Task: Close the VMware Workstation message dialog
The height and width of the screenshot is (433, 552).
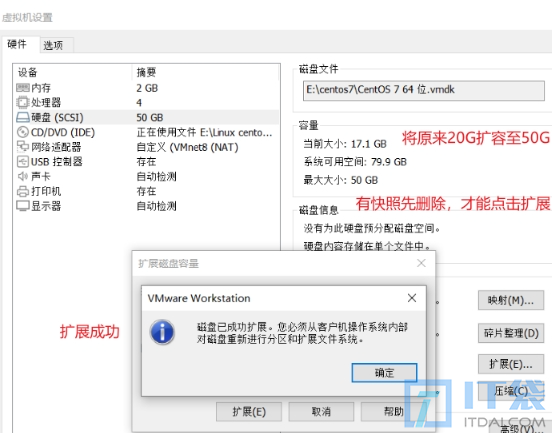Action: pyautogui.click(x=412, y=298)
